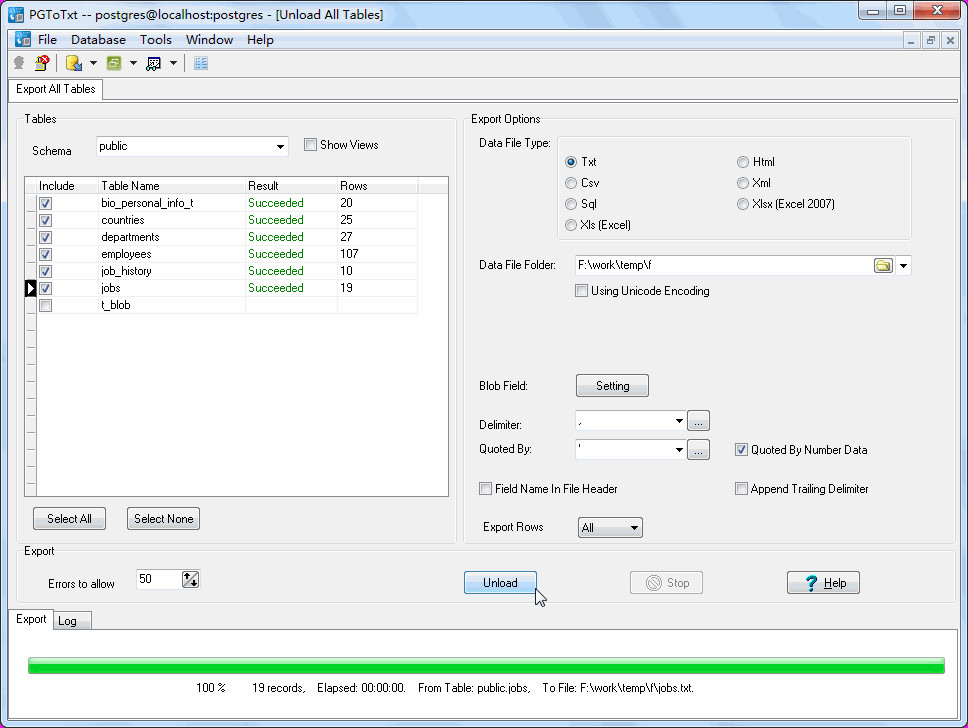
Task: Click the Blob Field Setting button
Action: tap(612, 386)
